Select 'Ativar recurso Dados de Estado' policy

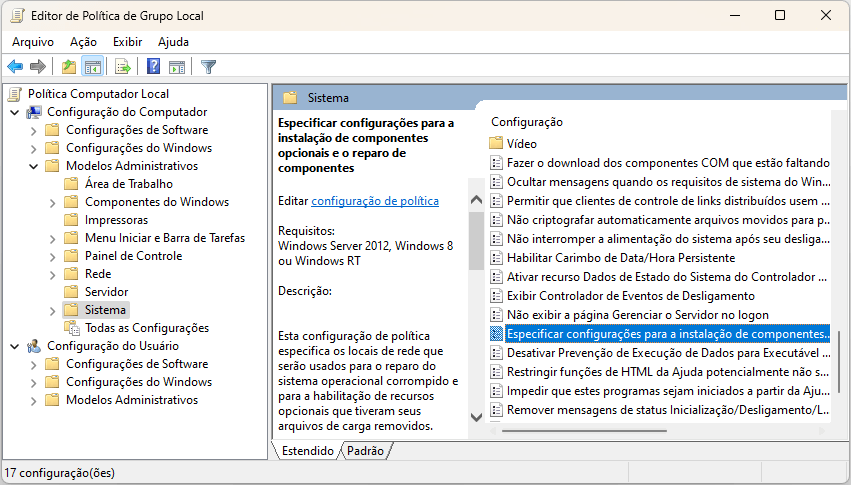[x=668, y=277]
